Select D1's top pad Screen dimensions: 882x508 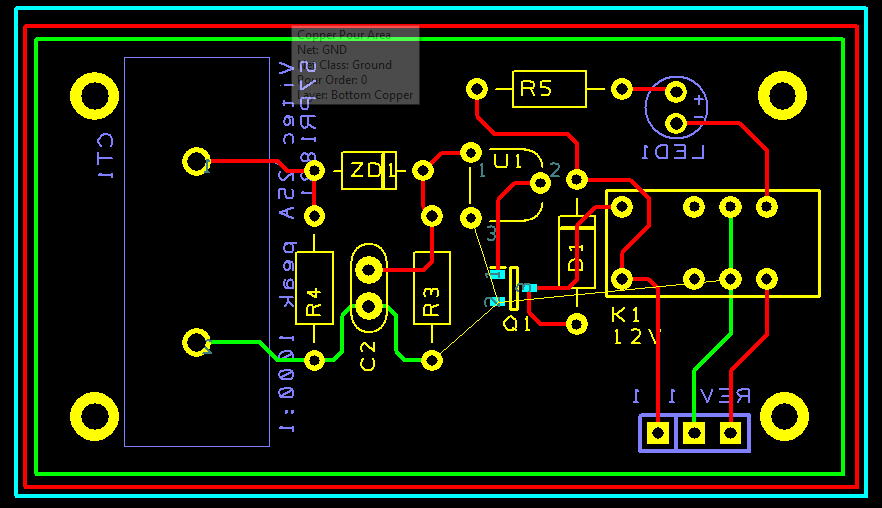click(577, 180)
